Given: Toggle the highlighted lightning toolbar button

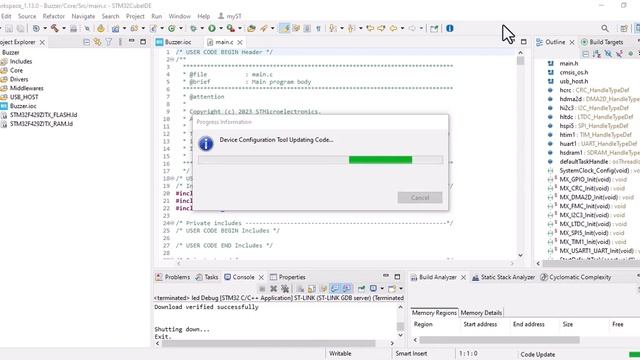Looking at the screenshot, I should pos(284,28).
